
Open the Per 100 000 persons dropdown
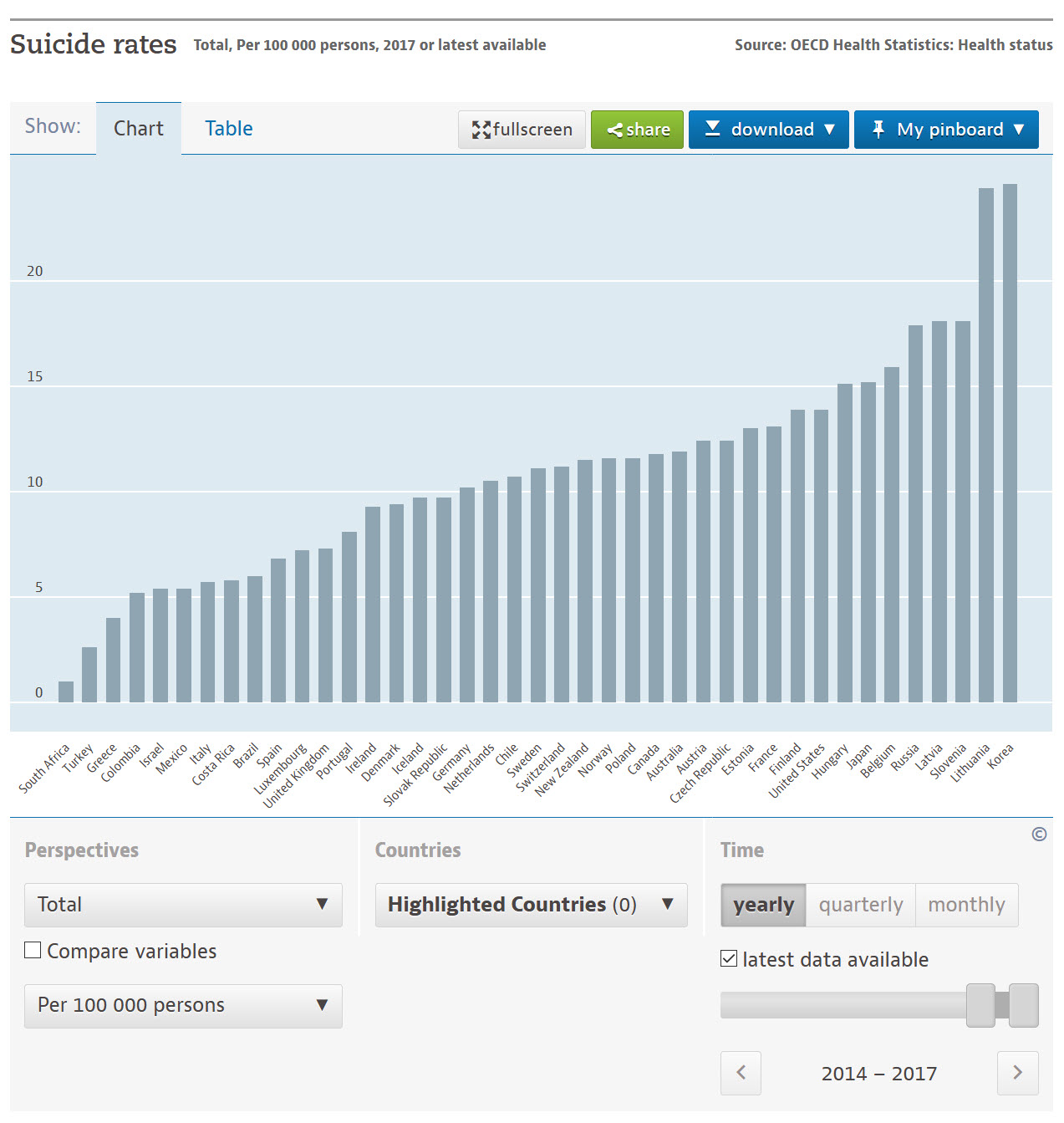pyautogui.click(x=183, y=1005)
